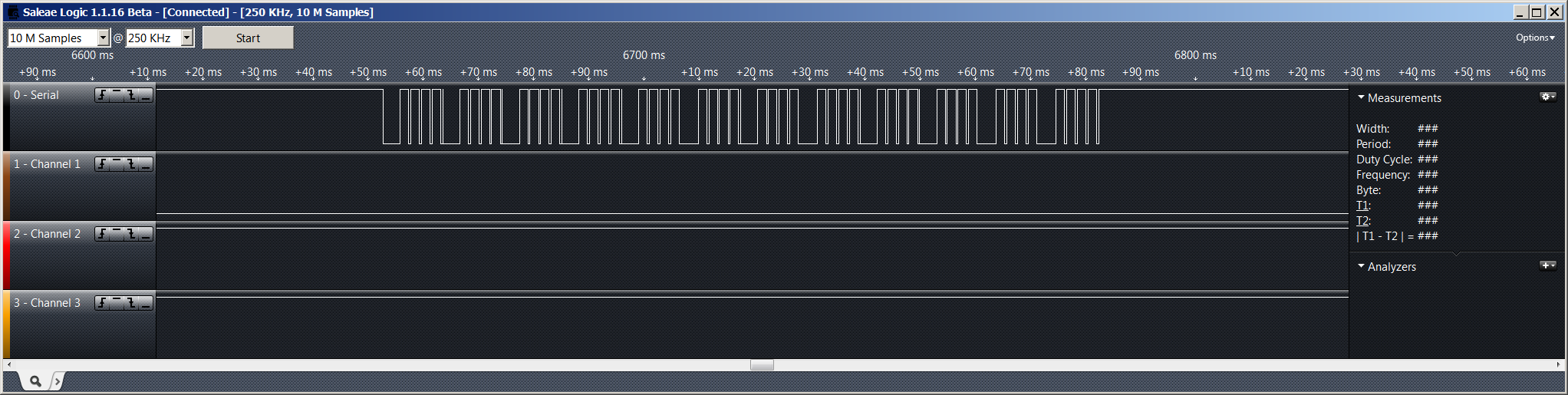This screenshot has height=395, width=1568.
Task: Set high level trigger on Channel 1
Action: (117, 164)
